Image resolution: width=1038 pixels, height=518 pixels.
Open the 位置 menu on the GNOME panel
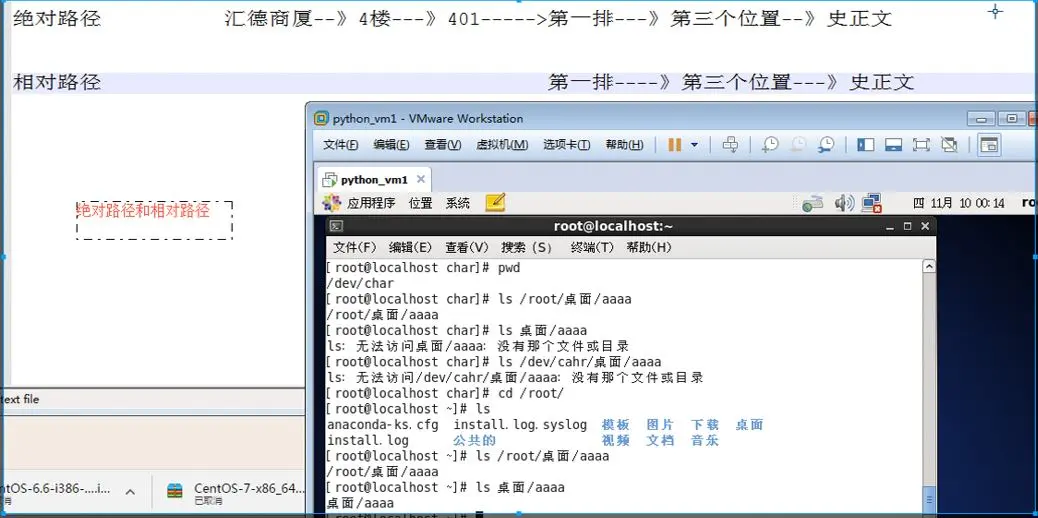[x=420, y=203]
